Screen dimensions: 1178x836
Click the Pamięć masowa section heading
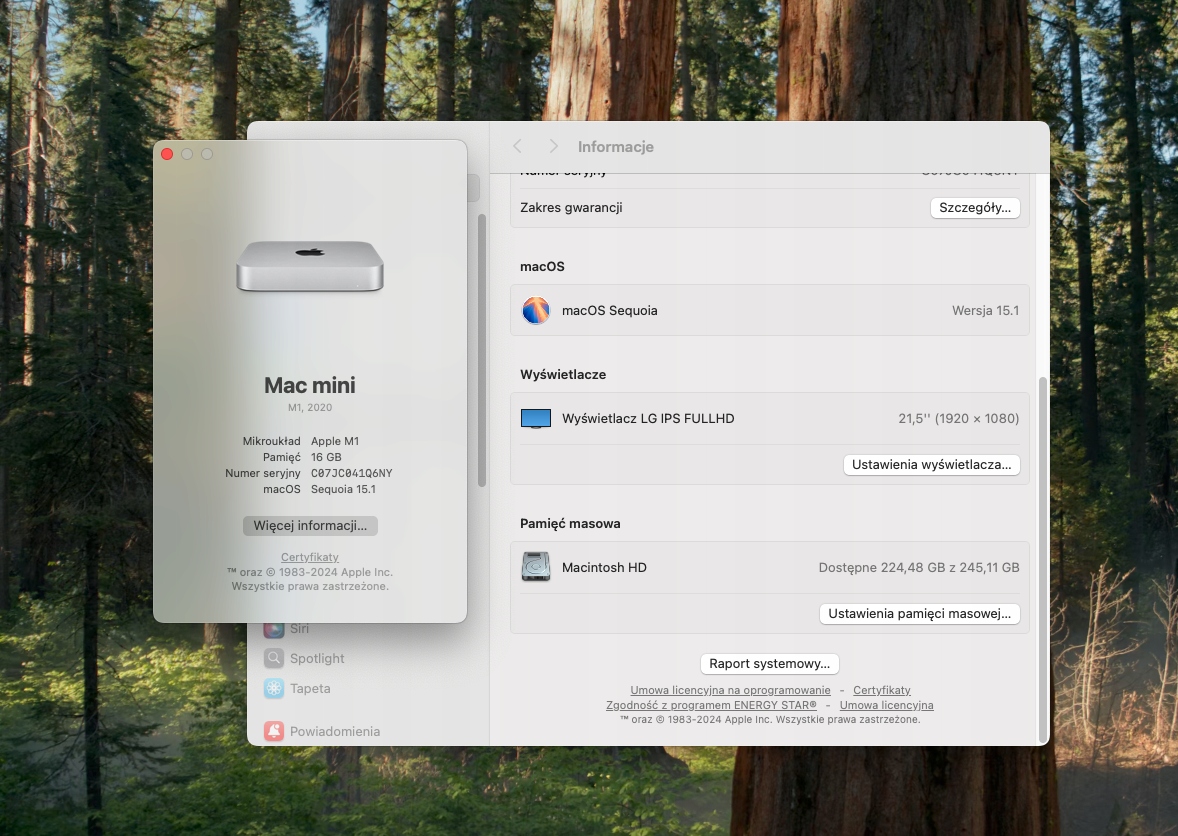click(x=570, y=524)
